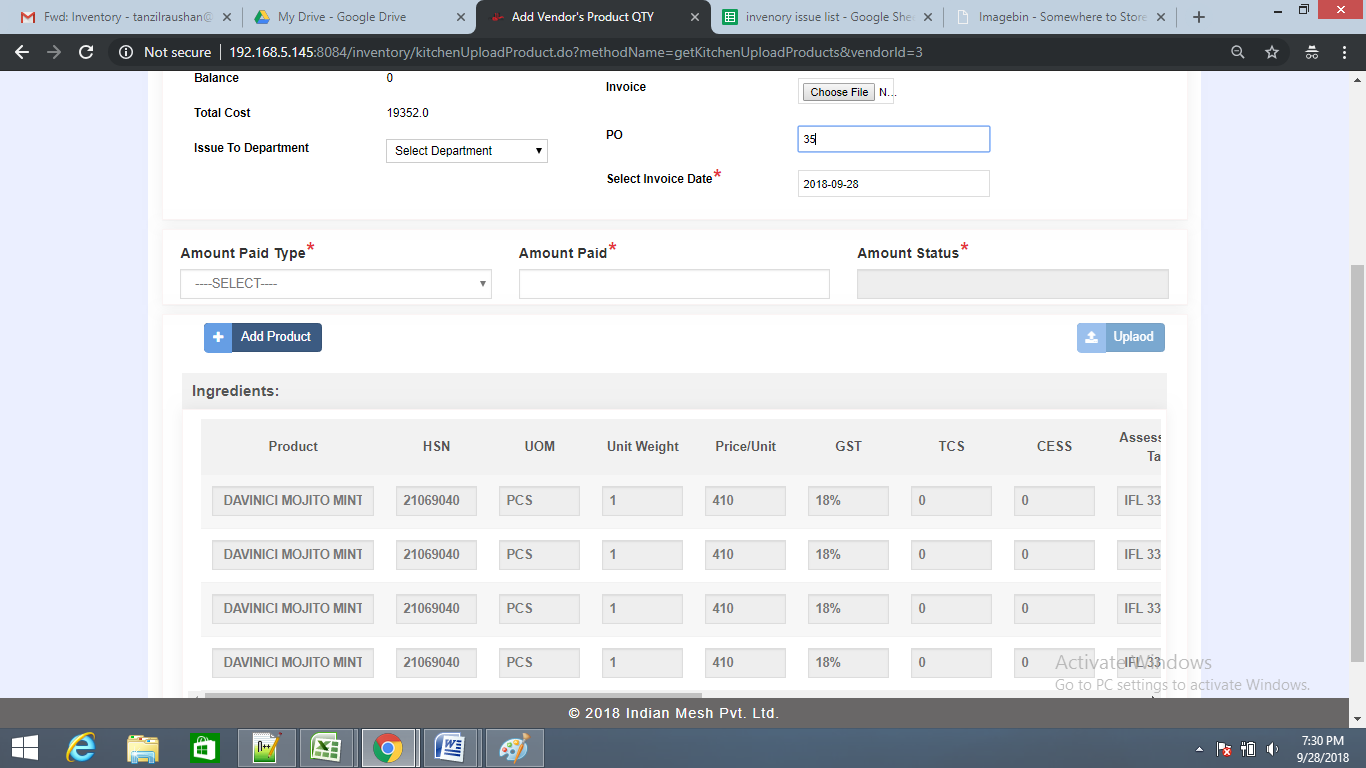Open Windows Store from taskbar
1366x768 pixels.
pyautogui.click(x=203, y=748)
